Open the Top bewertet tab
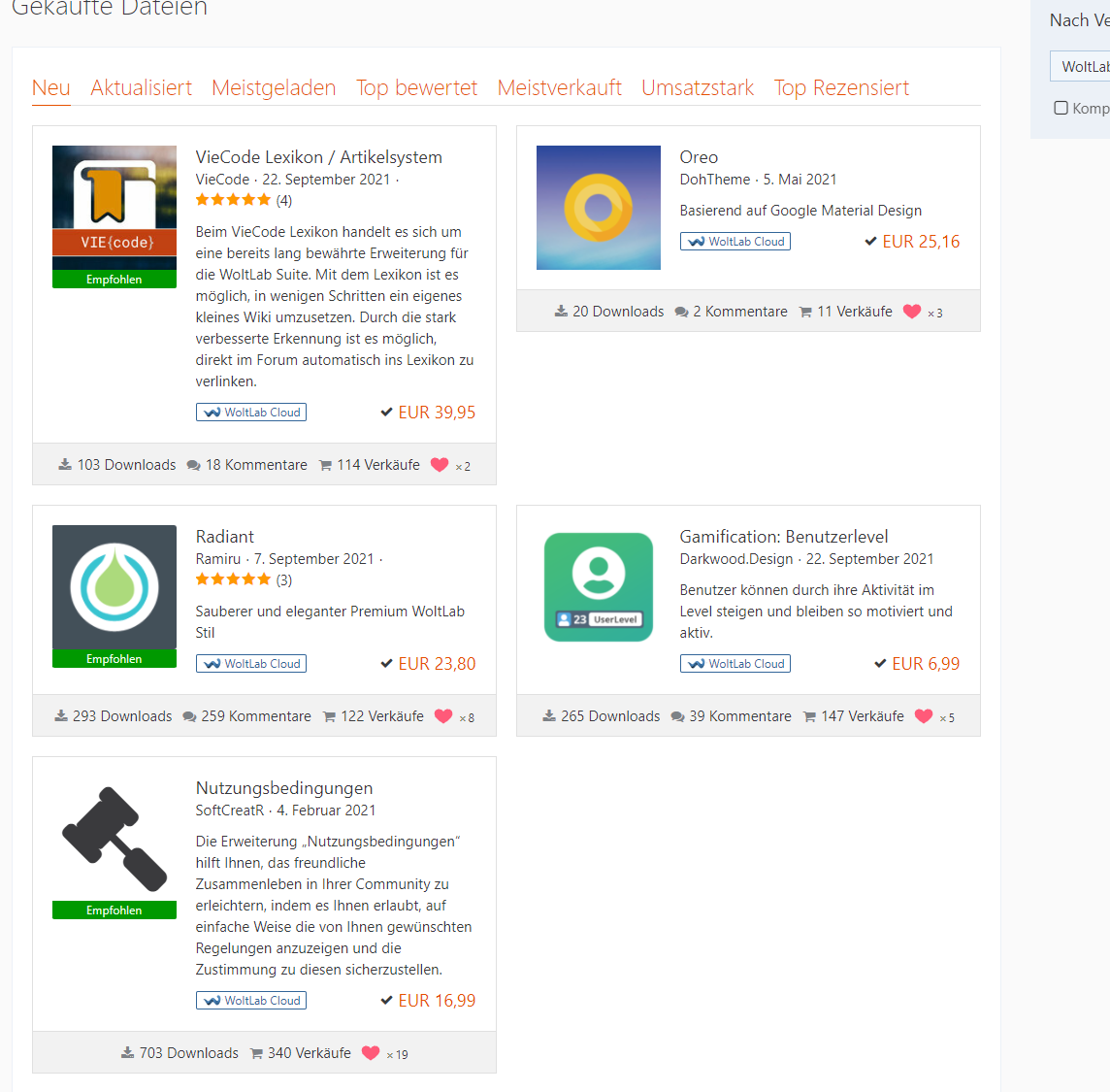1110x1092 pixels. (416, 87)
